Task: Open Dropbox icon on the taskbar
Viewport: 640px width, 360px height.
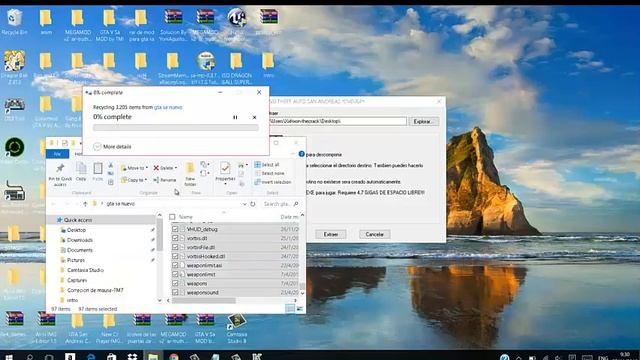Action: tap(132, 357)
